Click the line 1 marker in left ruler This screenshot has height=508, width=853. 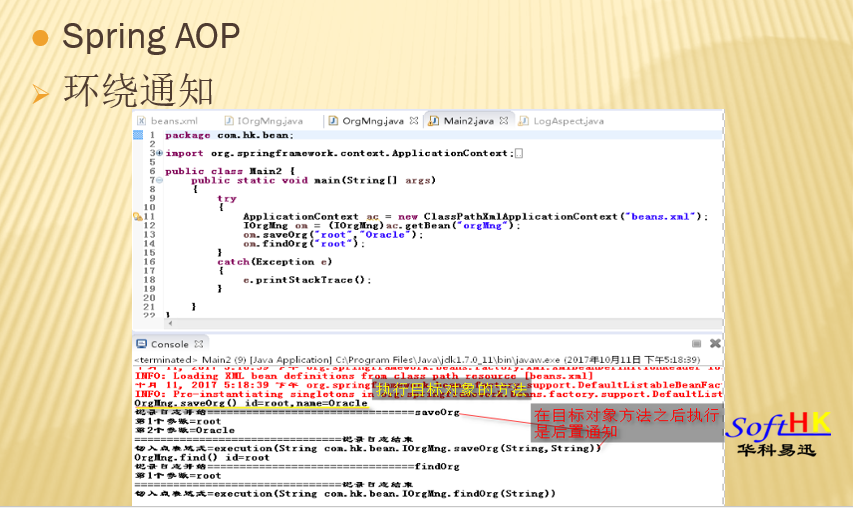pyautogui.click(x=138, y=135)
